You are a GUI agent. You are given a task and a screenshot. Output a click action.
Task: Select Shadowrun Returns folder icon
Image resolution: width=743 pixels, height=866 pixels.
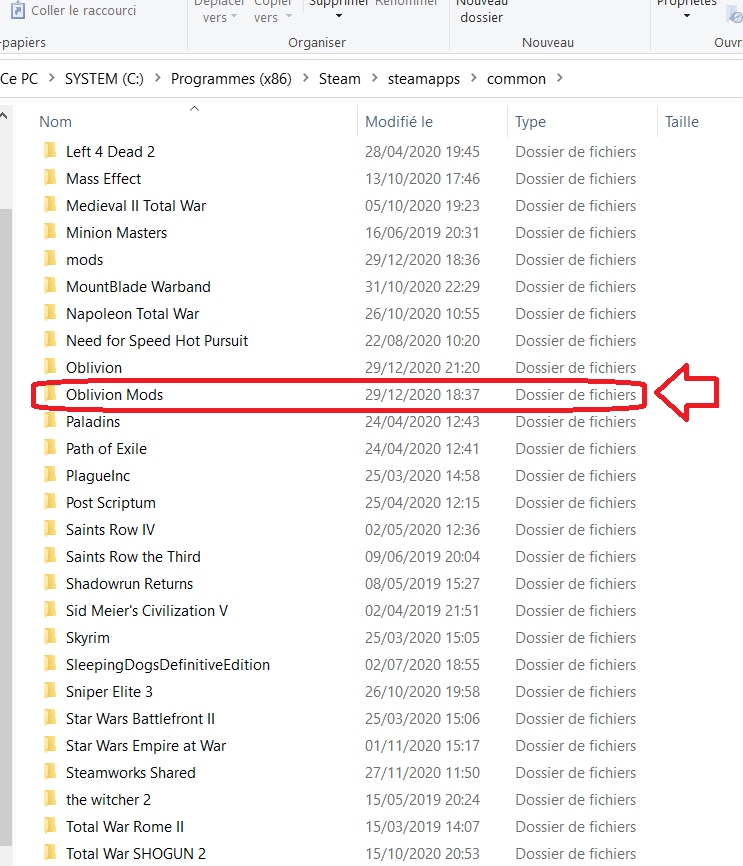click(50, 584)
